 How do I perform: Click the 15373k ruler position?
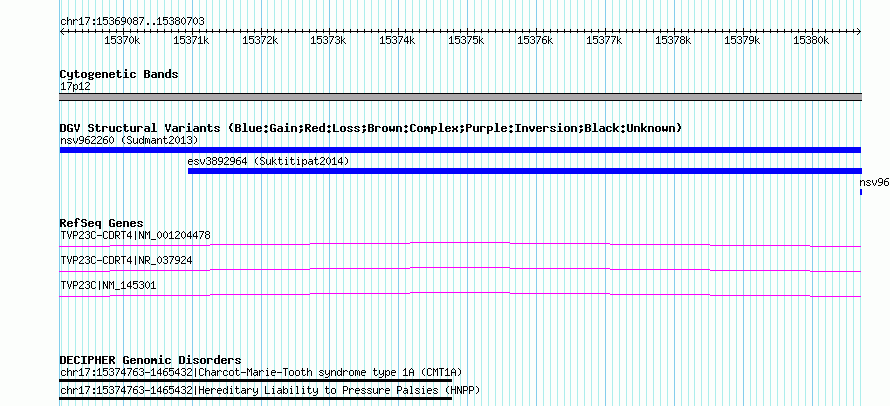coord(328,40)
